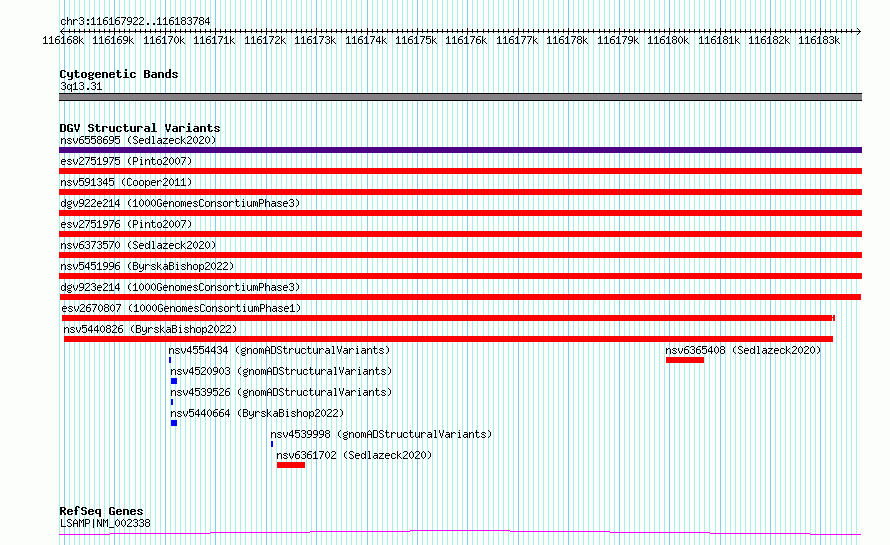
Task: Open nsv4554434 (gnomADStructuralVariants) label
Action: (x=279, y=350)
